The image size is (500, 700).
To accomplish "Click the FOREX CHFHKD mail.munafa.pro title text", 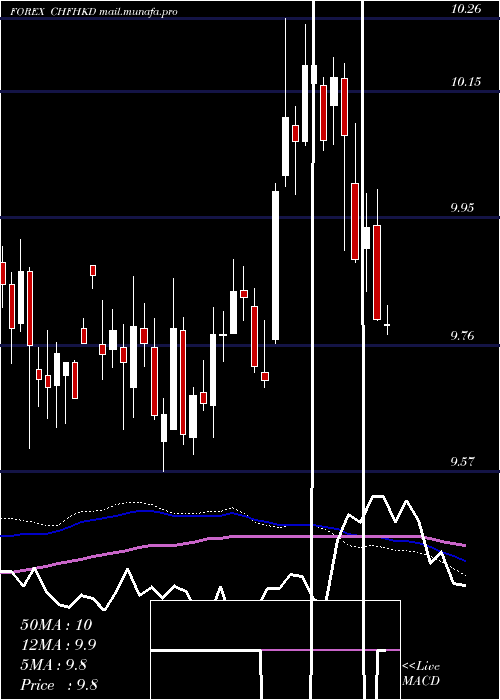I will tap(94, 12).
